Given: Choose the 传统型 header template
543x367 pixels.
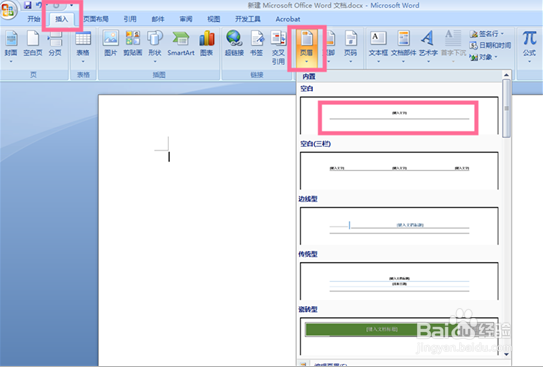Looking at the screenshot, I should pyautogui.click(x=399, y=281).
